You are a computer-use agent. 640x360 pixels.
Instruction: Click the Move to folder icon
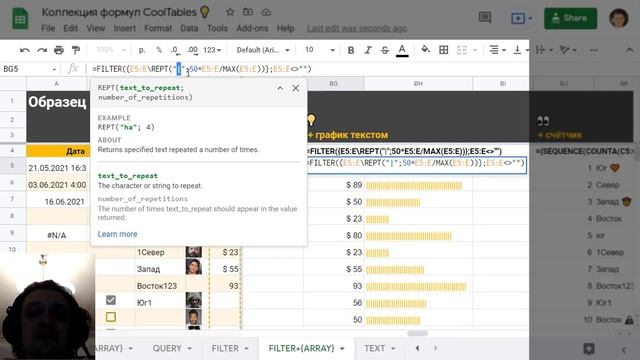pos(248,12)
